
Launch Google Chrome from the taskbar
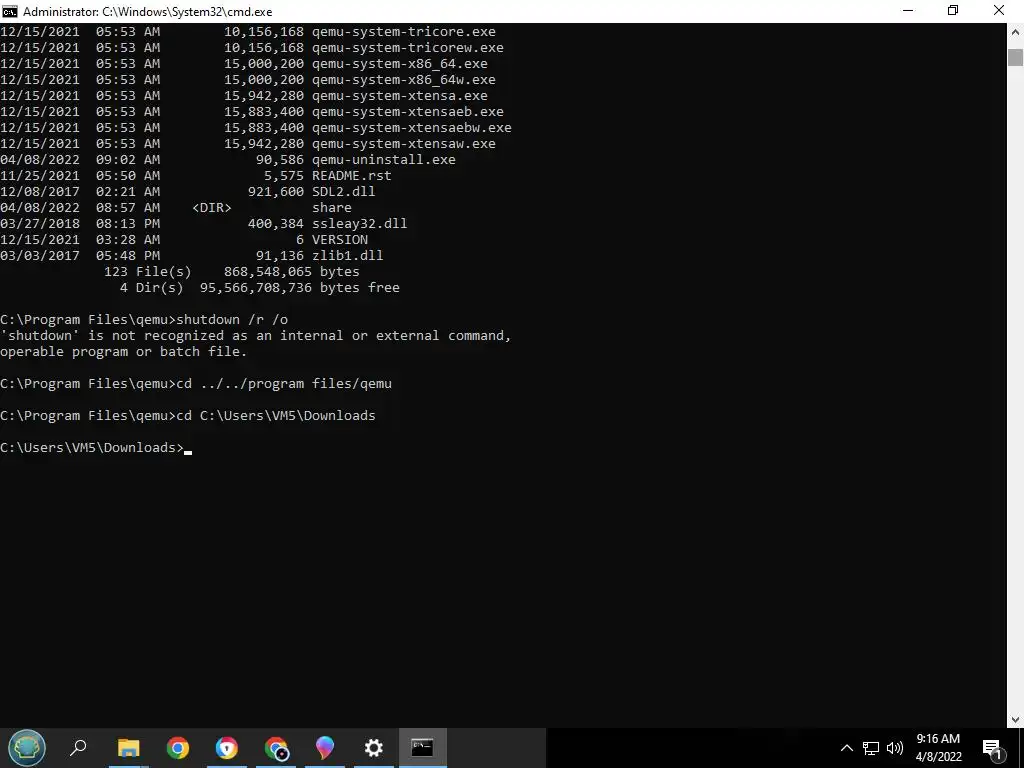pos(178,748)
